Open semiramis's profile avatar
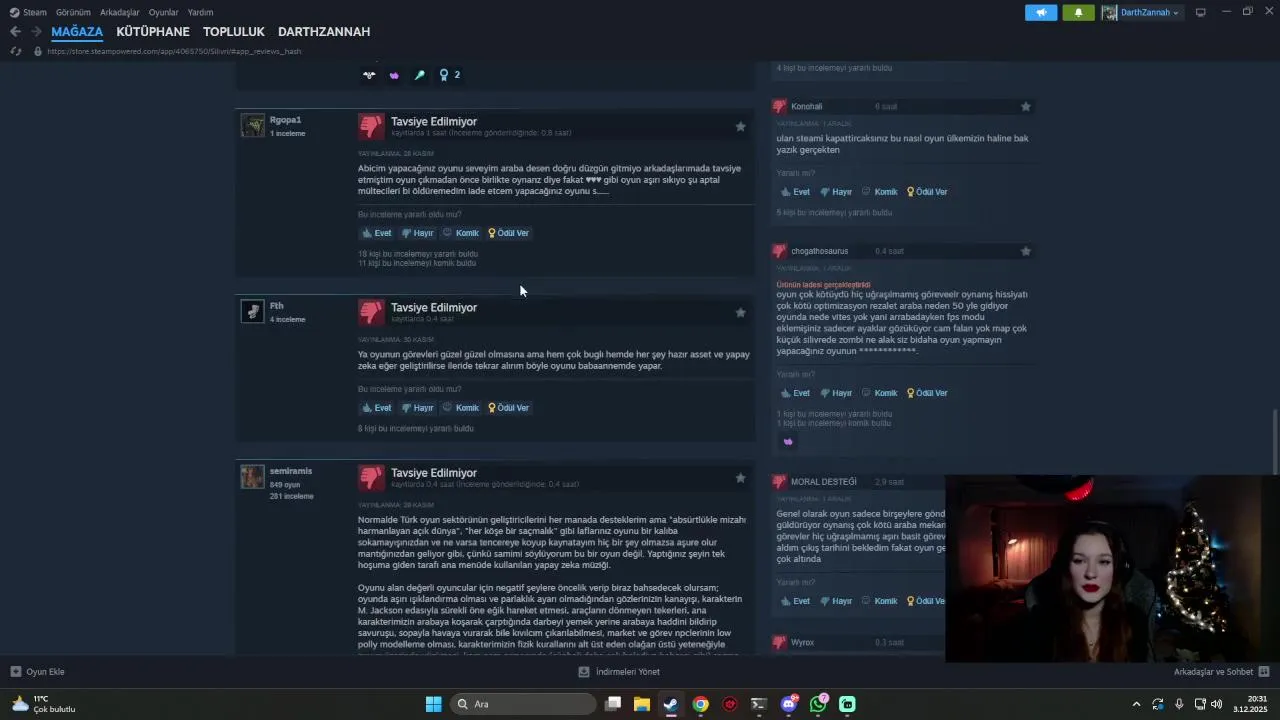 tap(253, 477)
